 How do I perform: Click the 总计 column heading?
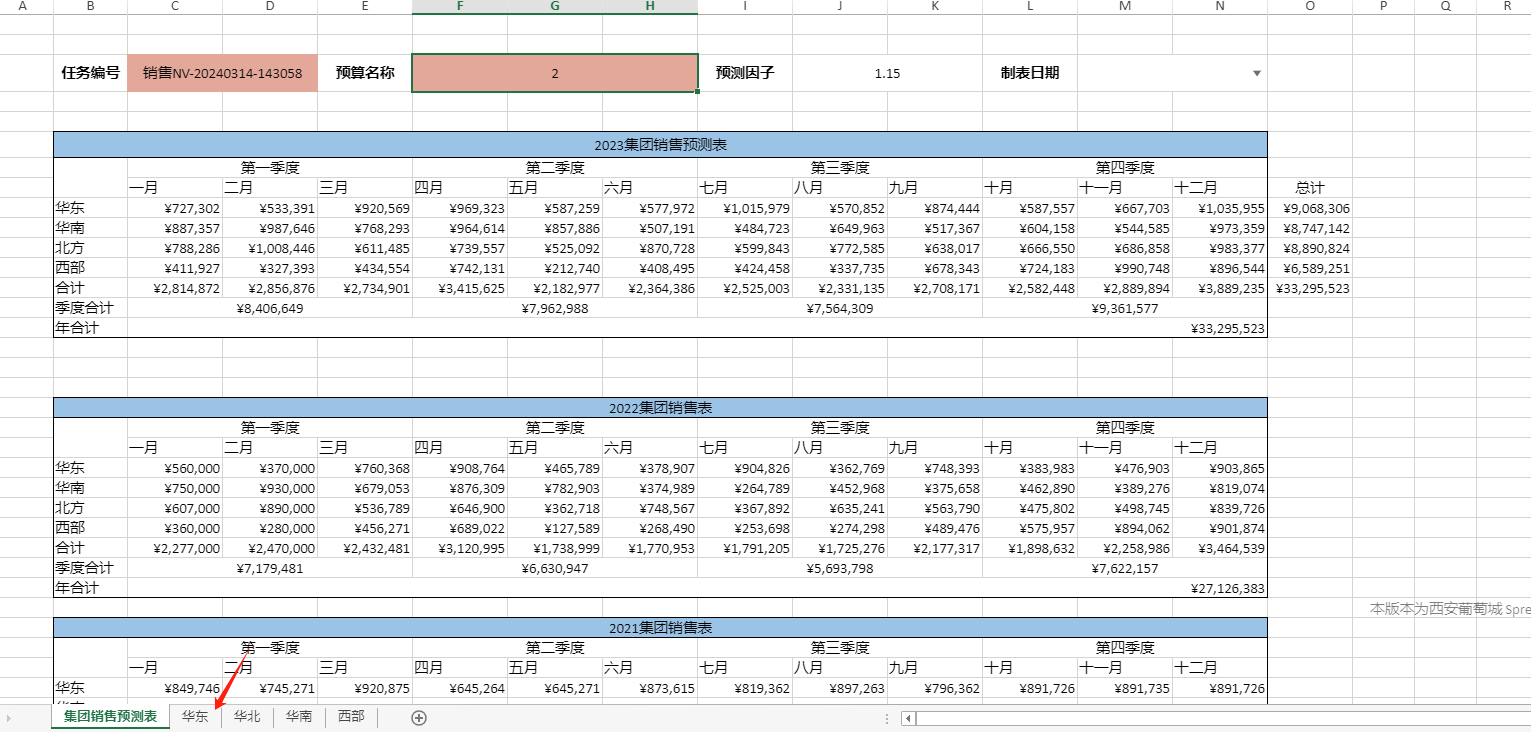click(1310, 188)
